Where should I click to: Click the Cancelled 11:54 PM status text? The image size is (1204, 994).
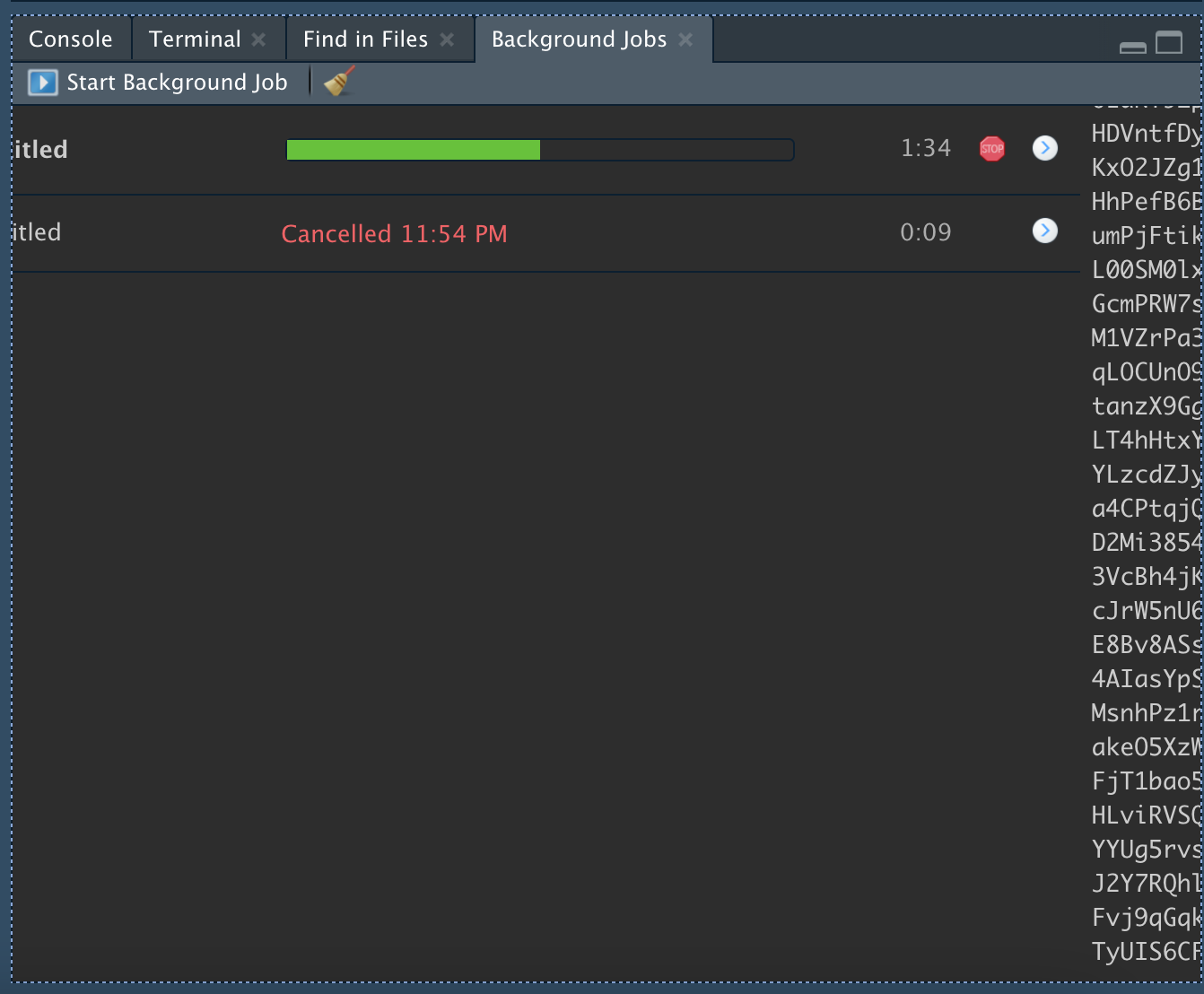click(x=395, y=233)
